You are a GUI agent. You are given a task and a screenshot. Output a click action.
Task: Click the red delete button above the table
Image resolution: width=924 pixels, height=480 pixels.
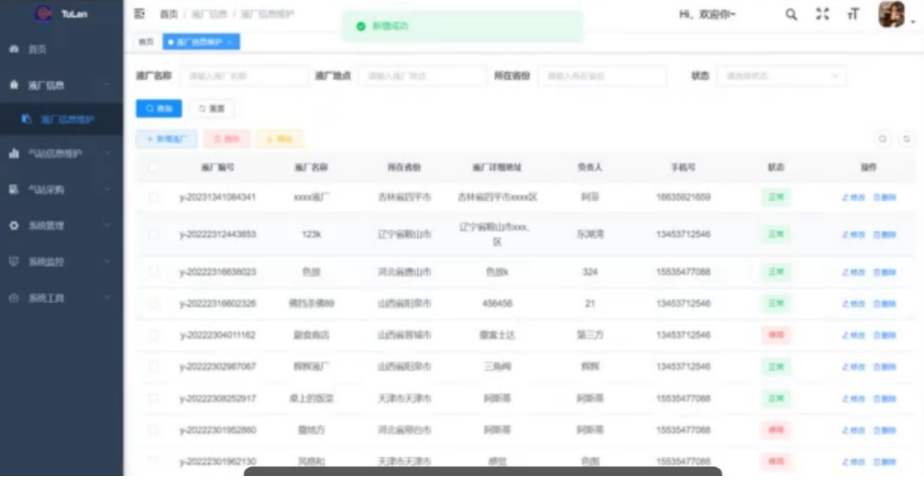pyautogui.click(x=226, y=139)
